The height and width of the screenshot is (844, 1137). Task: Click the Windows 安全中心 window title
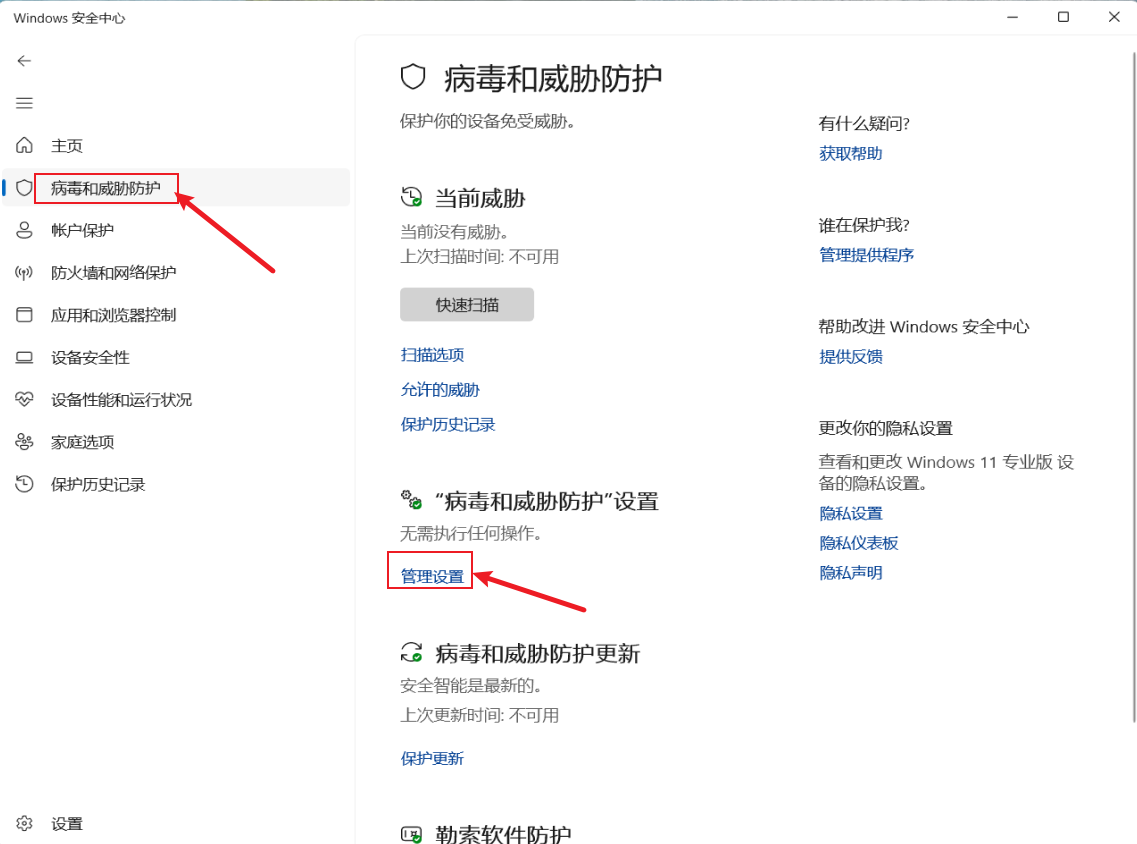69,18
